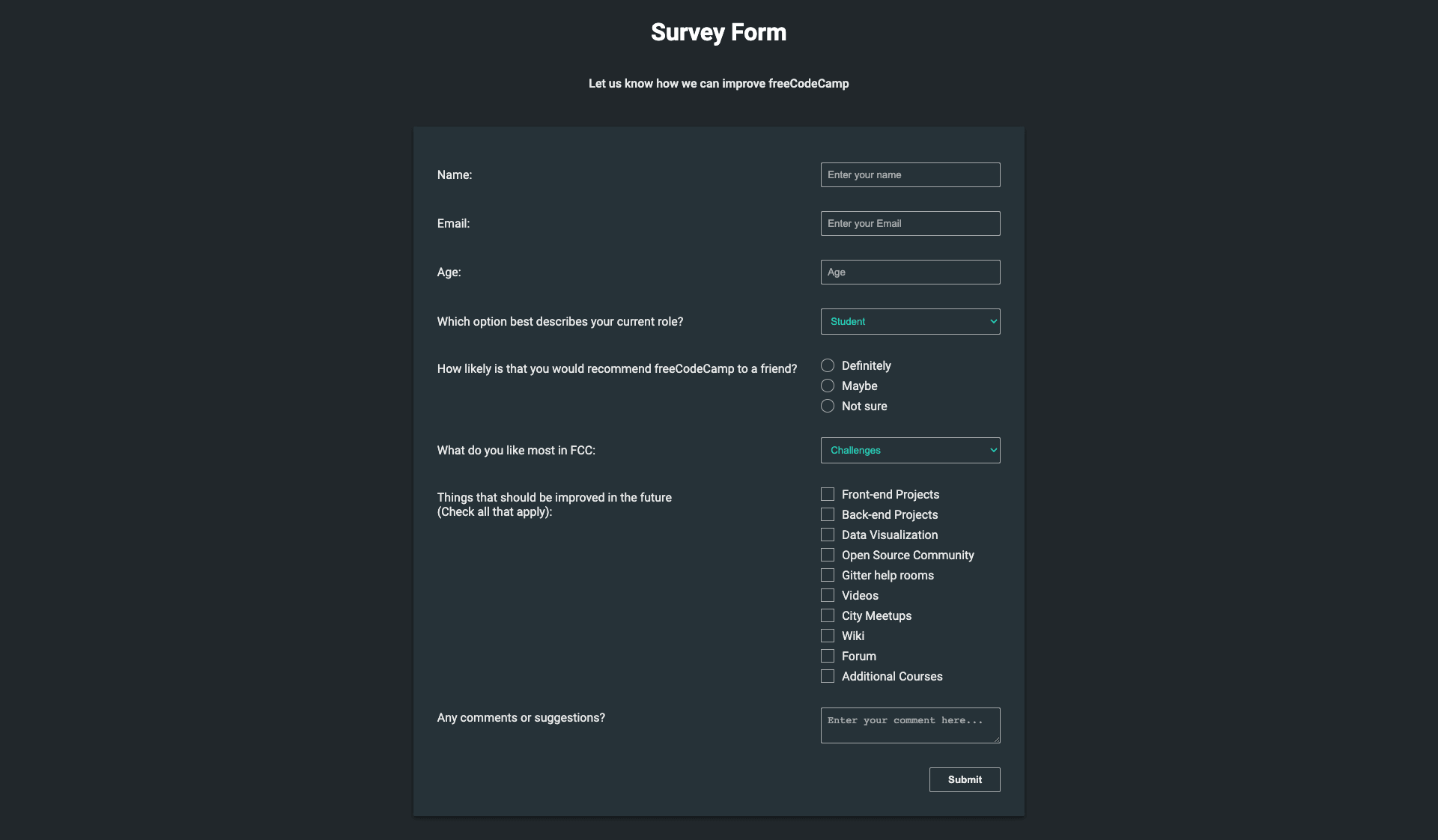The image size is (1438, 840).
Task: Check the Open Source Community box
Action: [828, 555]
